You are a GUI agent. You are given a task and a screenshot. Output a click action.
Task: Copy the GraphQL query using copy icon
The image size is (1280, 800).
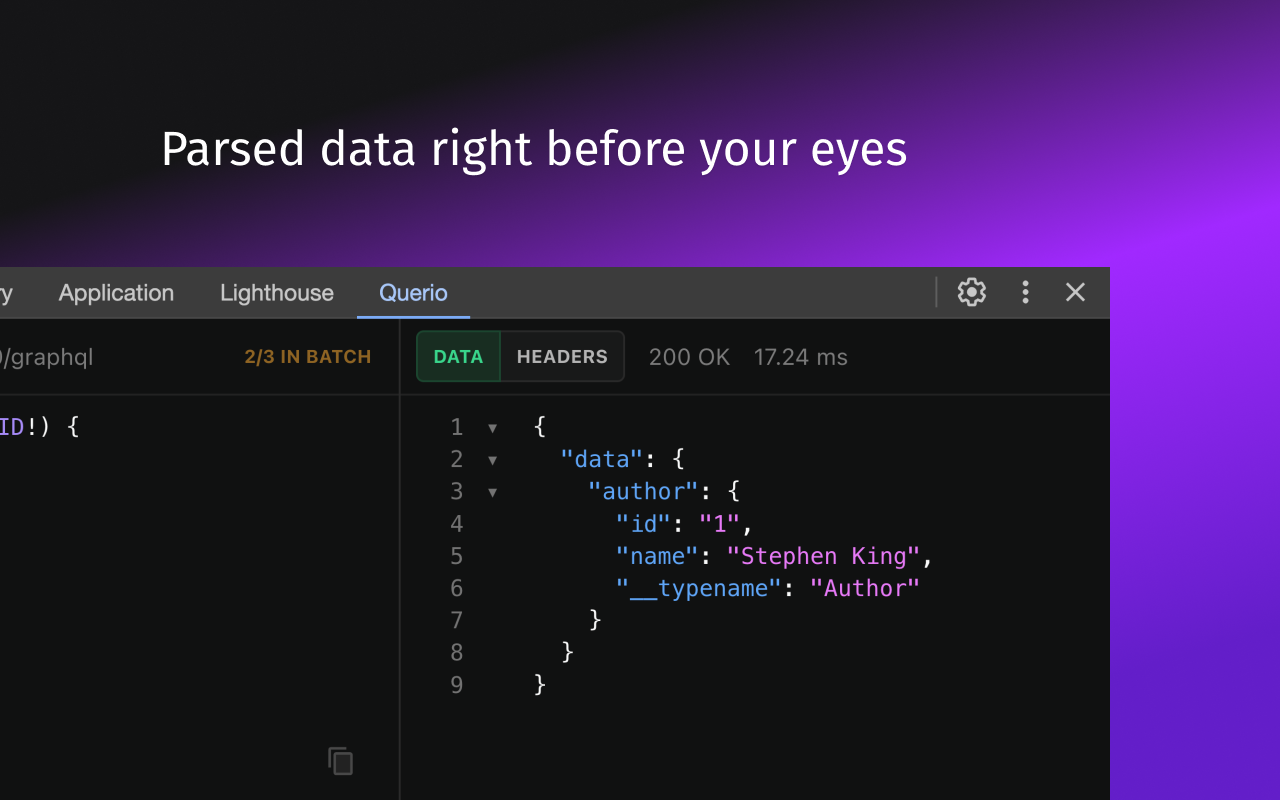point(340,761)
